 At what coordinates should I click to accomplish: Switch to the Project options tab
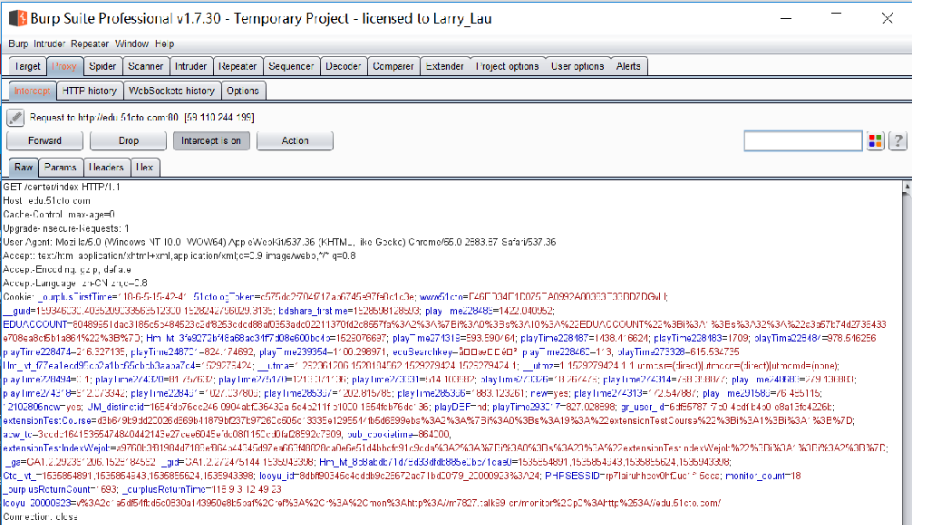point(507,66)
